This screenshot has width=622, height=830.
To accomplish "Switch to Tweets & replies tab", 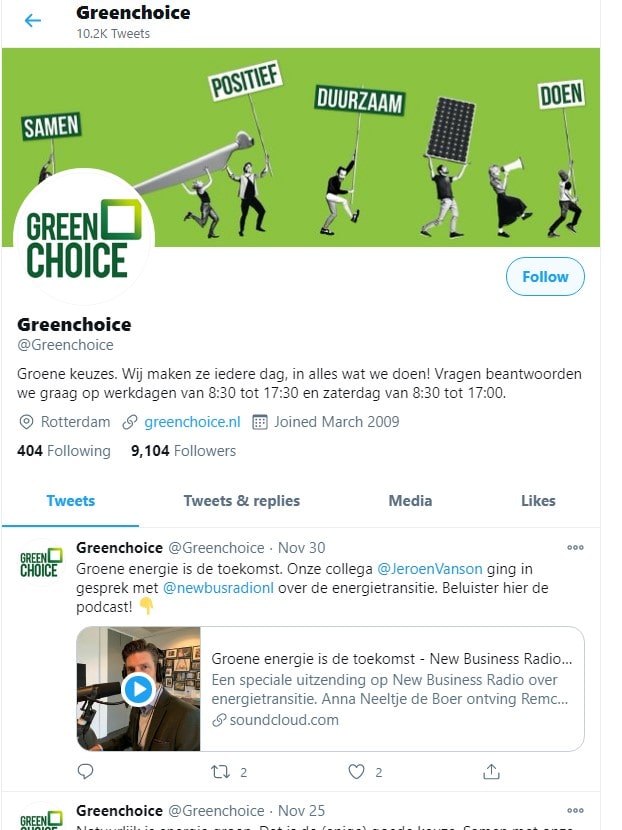I will [x=241, y=501].
